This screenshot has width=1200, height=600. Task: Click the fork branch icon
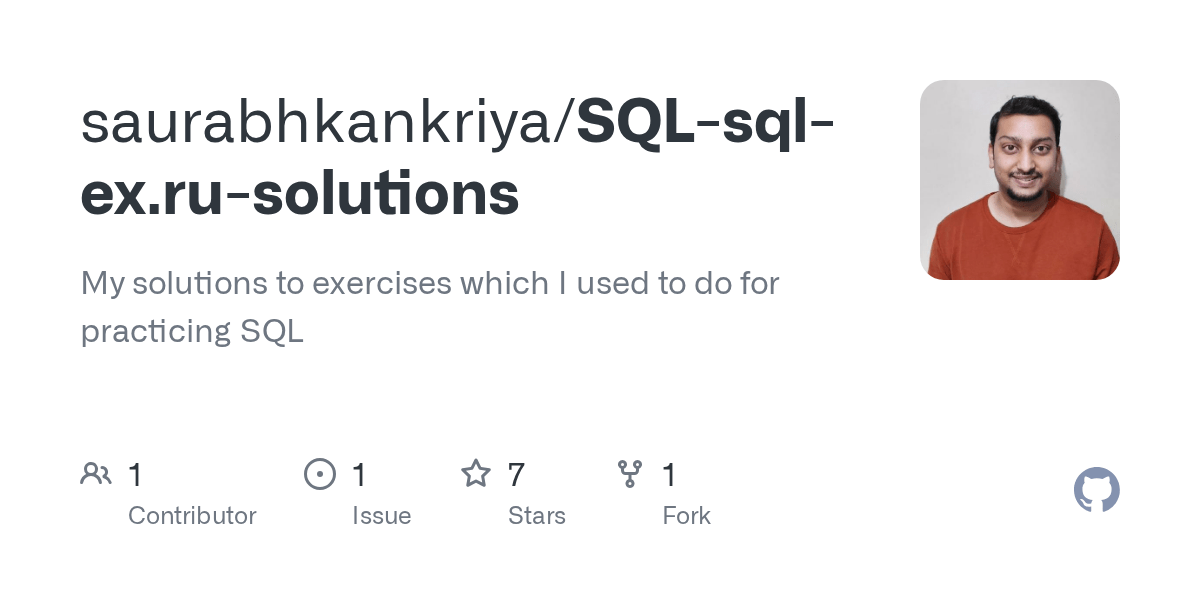coord(630,474)
